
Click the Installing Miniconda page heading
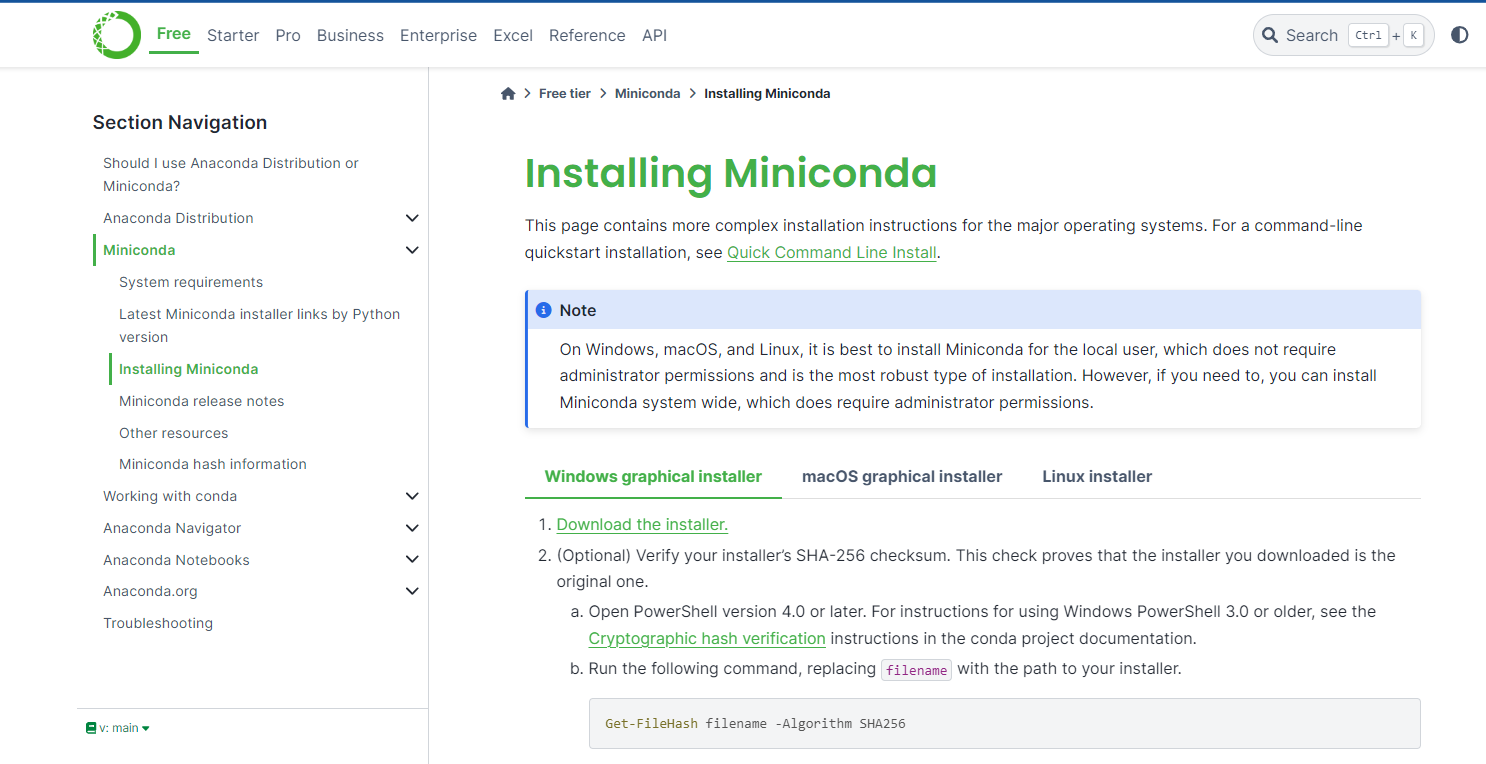[x=731, y=173]
